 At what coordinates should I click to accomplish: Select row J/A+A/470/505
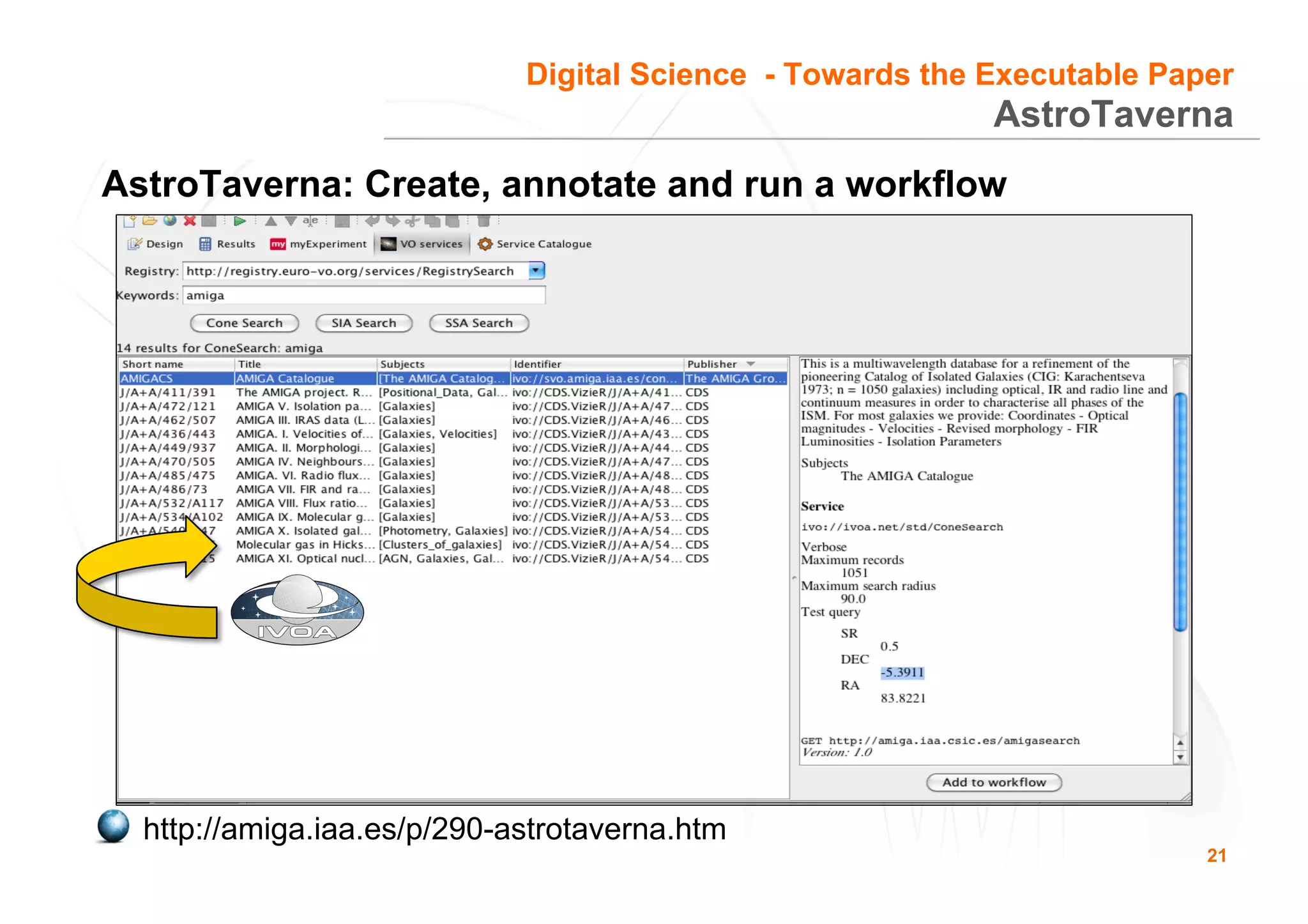tap(453, 462)
